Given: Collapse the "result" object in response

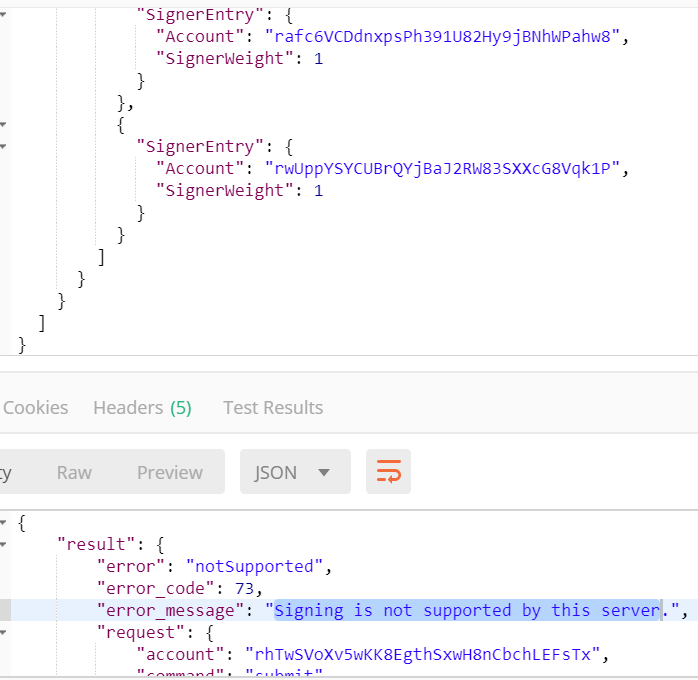Looking at the screenshot, I should [x=3, y=544].
